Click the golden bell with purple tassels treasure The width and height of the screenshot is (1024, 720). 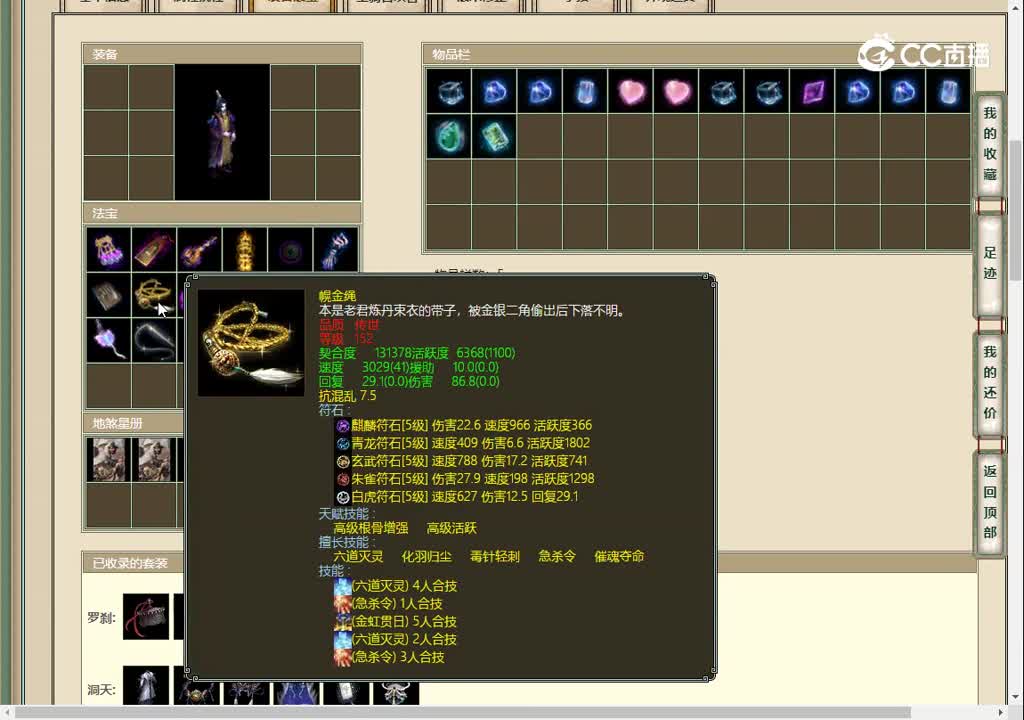pos(108,250)
